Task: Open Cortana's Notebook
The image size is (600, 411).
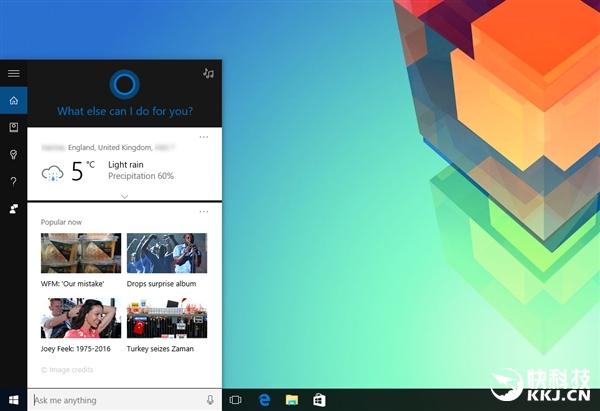Action: click(13, 127)
